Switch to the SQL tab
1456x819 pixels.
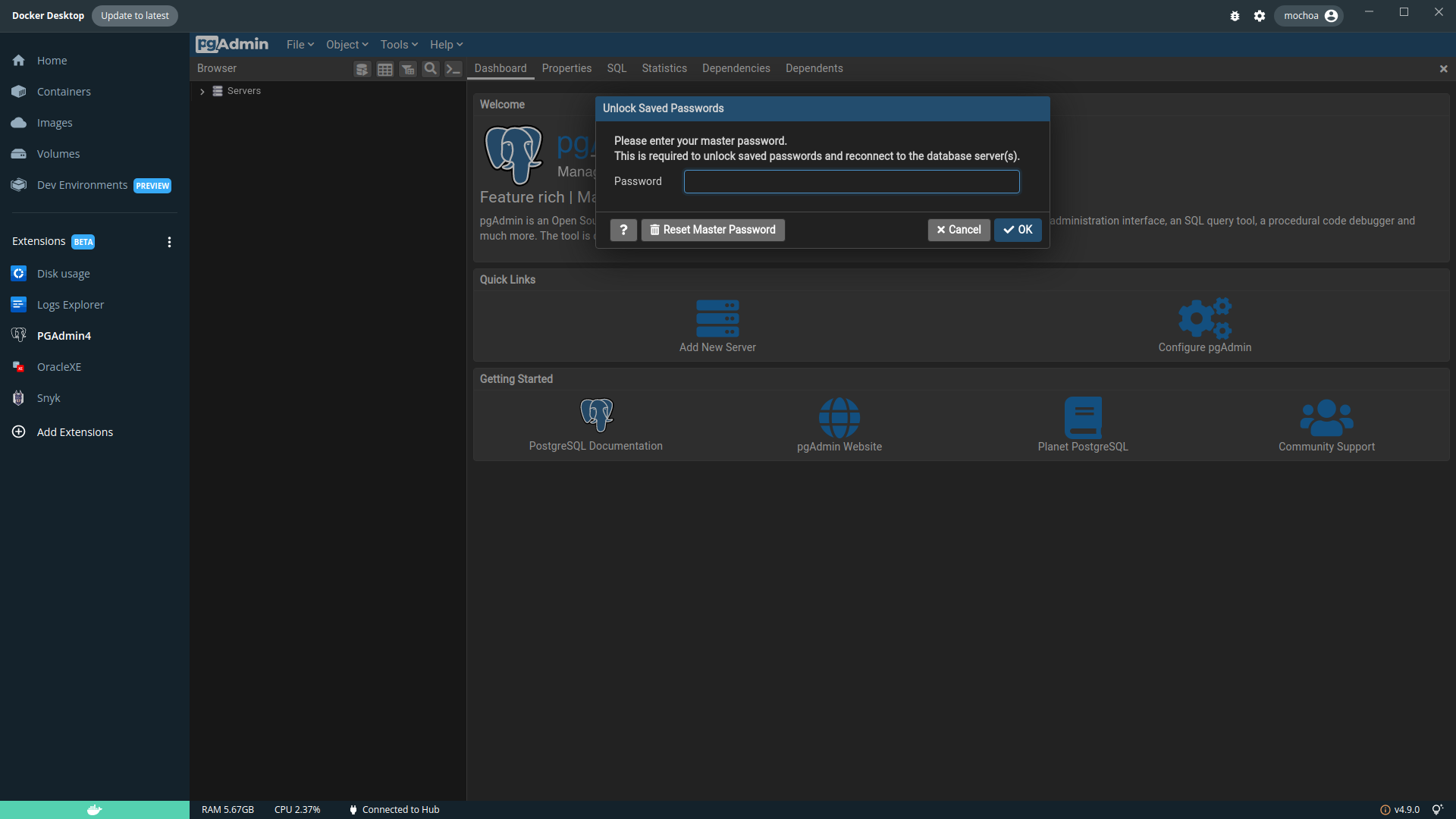coord(617,68)
